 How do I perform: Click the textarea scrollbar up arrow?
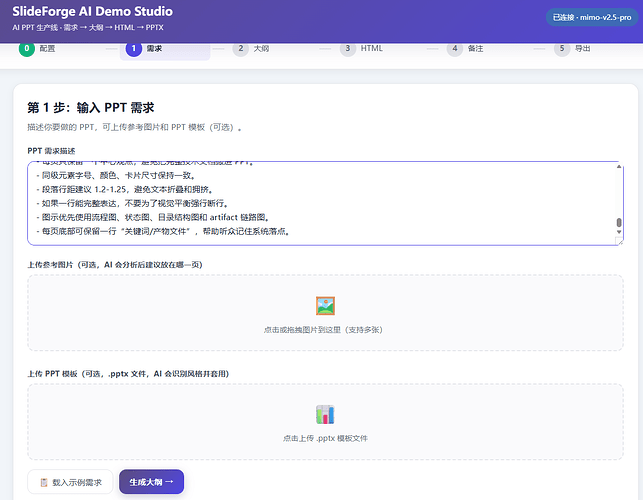click(619, 166)
